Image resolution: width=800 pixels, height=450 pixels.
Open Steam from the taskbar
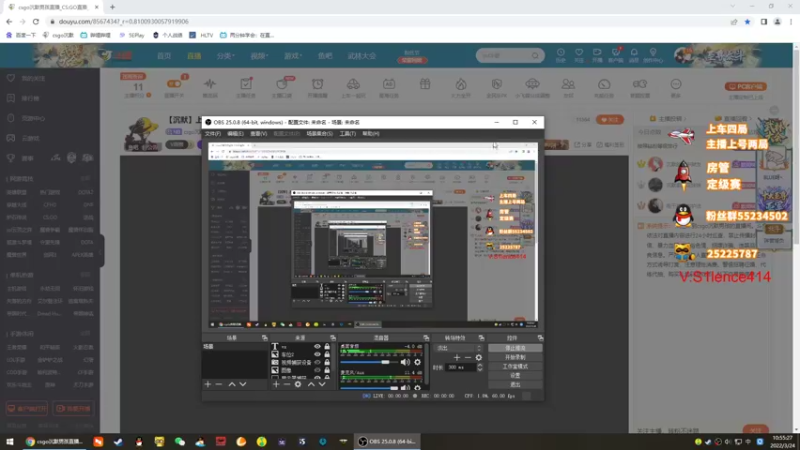point(118,441)
